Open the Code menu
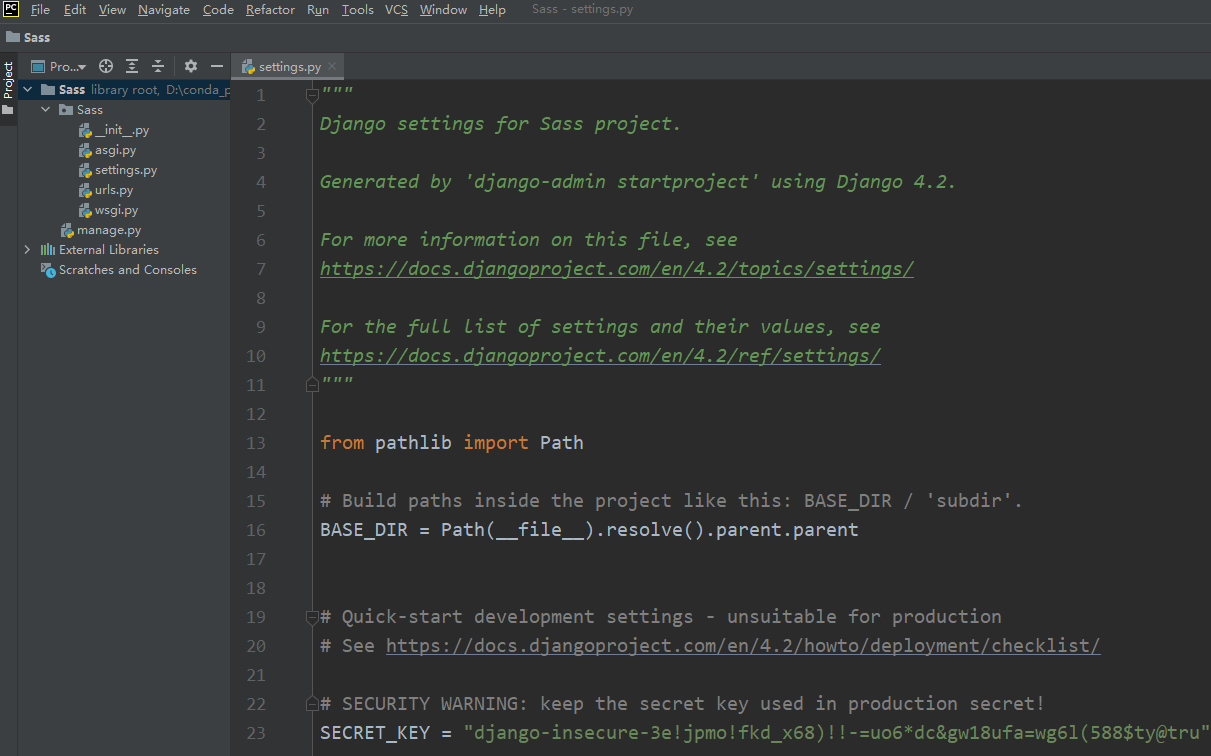Viewport: 1211px width, 756px height. (218, 10)
